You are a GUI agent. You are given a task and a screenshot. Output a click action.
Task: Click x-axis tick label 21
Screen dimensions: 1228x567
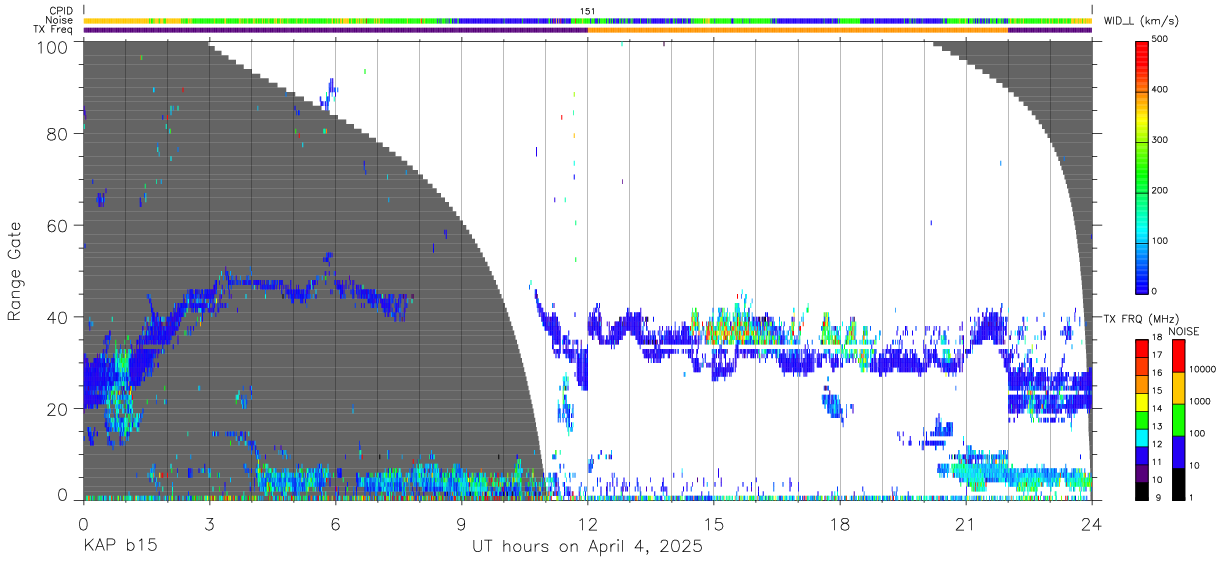pos(966,524)
